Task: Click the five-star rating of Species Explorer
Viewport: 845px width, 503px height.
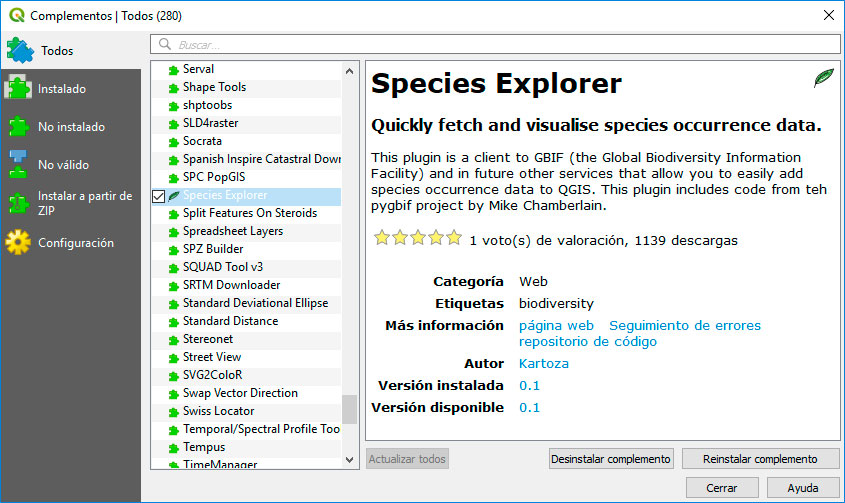Action: (418, 238)
